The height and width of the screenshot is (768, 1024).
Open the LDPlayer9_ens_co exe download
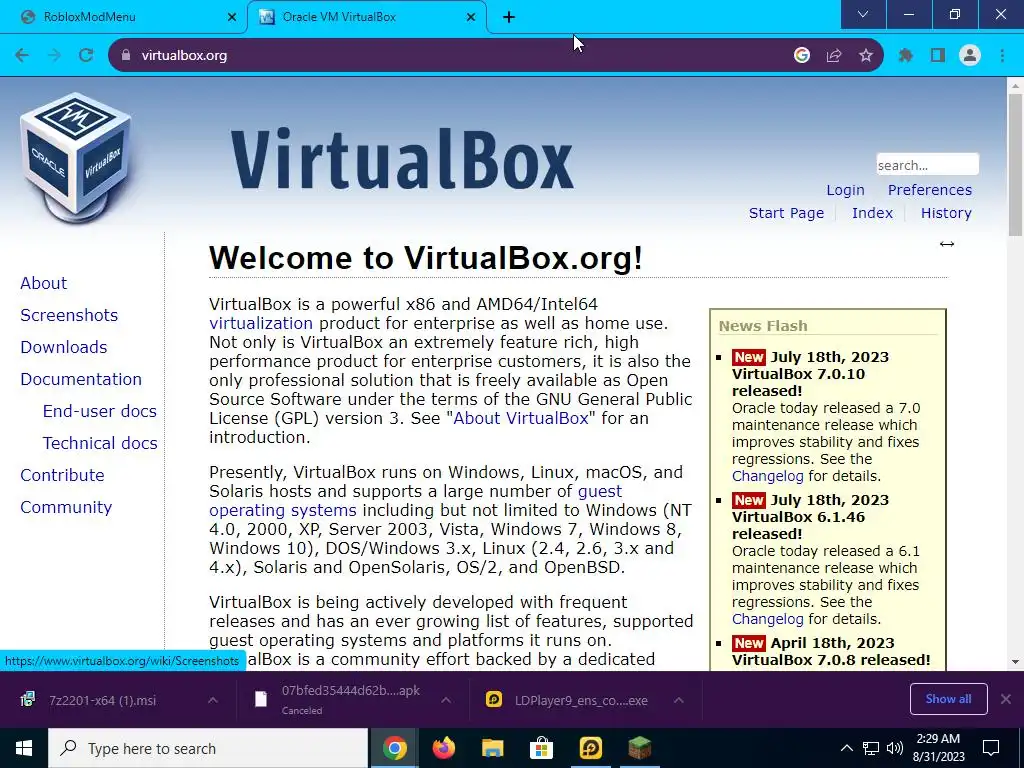pos(581,700)
